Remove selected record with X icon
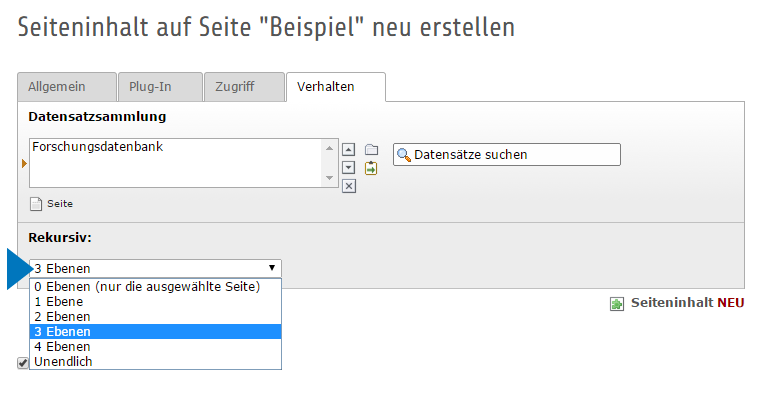The image size is (759, 414). [x=349, y=185]
